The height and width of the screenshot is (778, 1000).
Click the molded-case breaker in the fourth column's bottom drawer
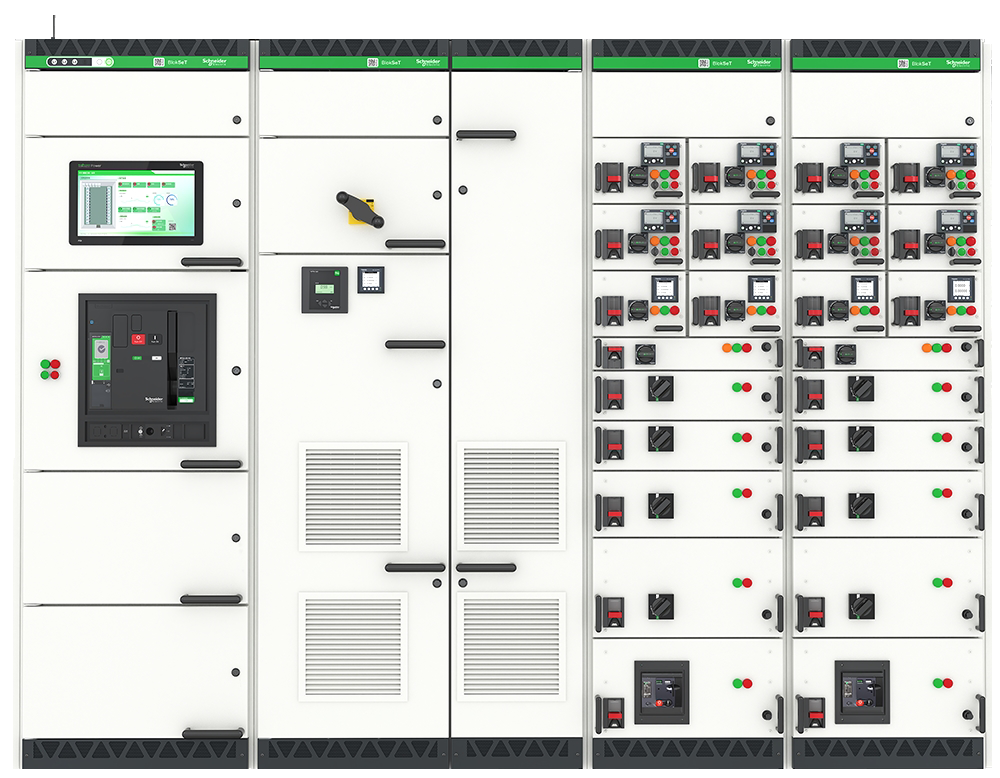pyautogui.click(x=661, y=692)
